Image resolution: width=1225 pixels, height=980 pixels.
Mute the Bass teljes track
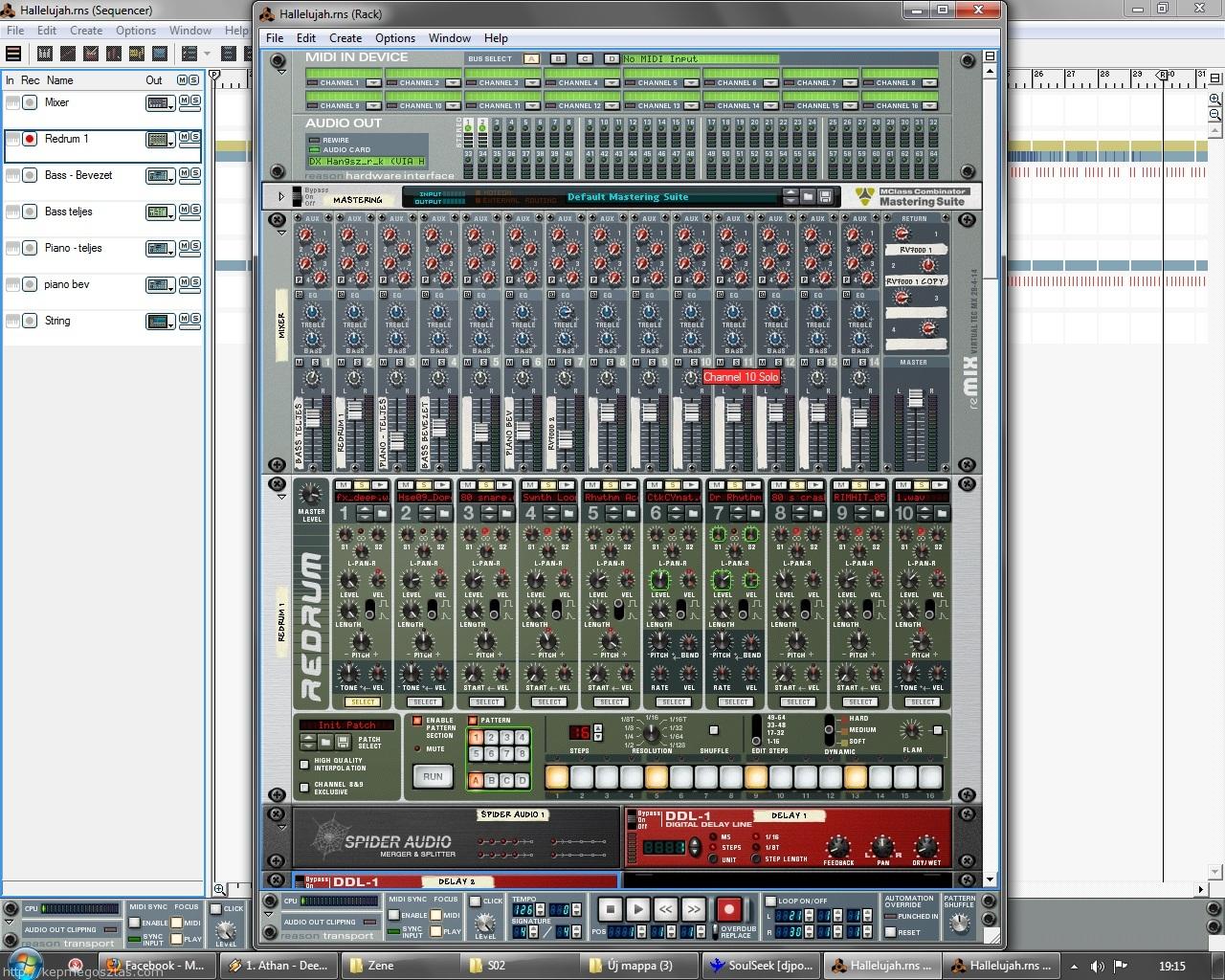pyautogui.click(x=184, y=210)
